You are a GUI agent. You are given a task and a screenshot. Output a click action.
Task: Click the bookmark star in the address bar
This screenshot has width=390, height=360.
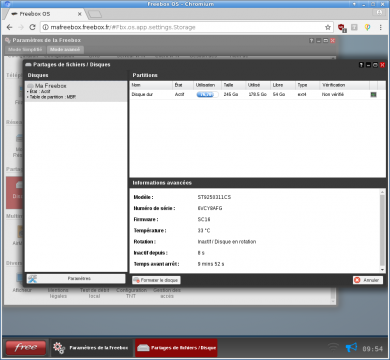328,27
